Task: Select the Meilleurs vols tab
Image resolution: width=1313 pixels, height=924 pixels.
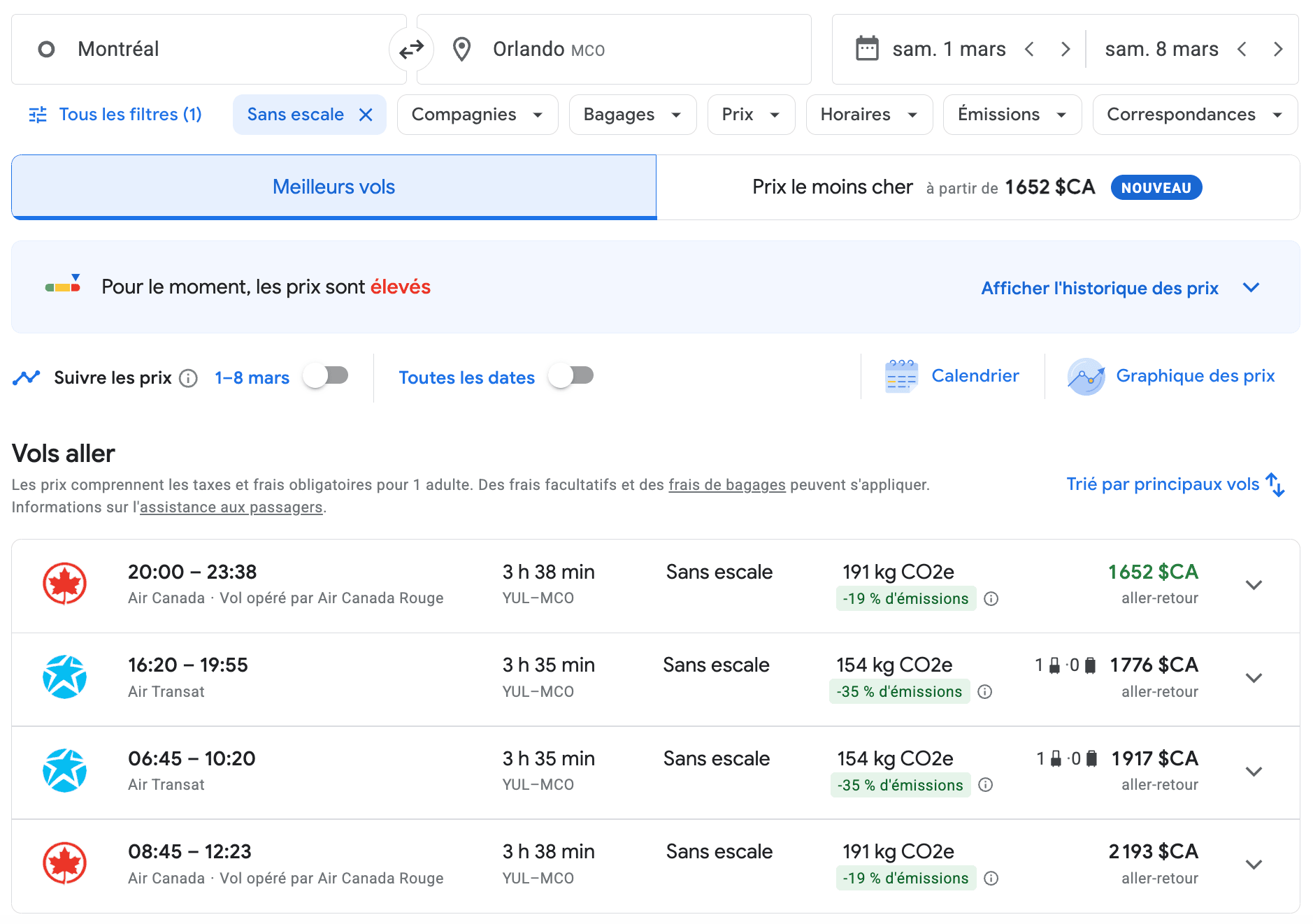Action: pyautogui.click(x=334, y=187)
